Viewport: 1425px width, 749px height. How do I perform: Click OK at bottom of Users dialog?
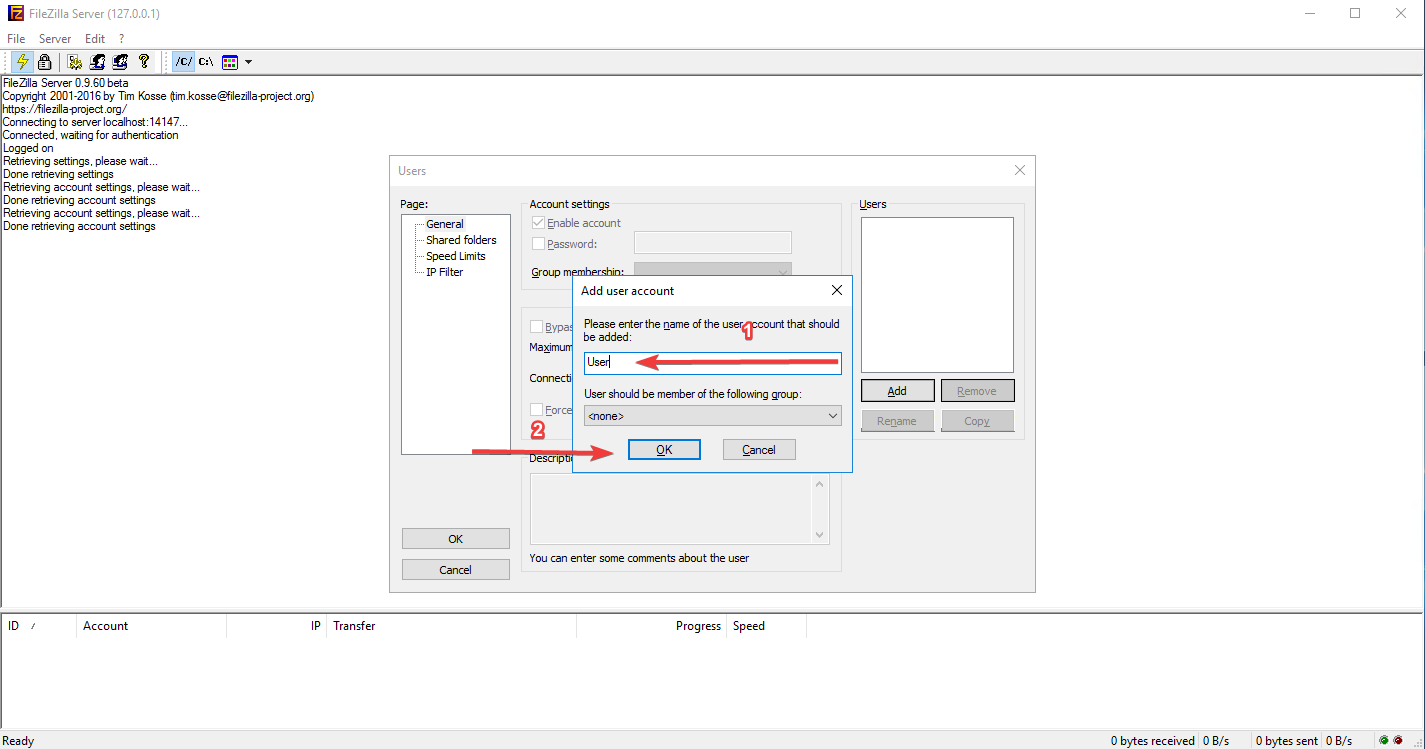(x=455, y=539)
